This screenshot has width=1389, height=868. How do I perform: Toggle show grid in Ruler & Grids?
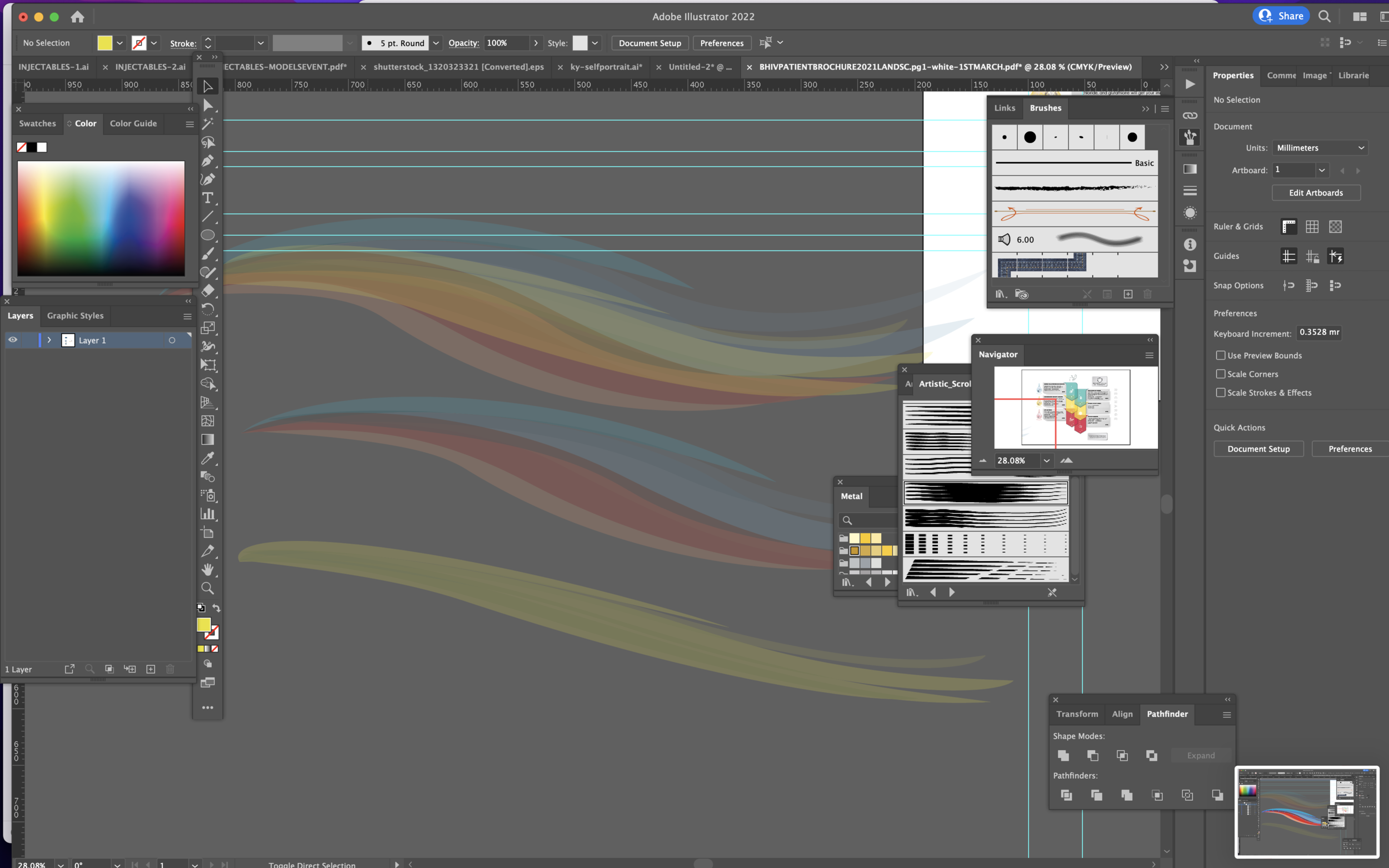(1312, 227)
